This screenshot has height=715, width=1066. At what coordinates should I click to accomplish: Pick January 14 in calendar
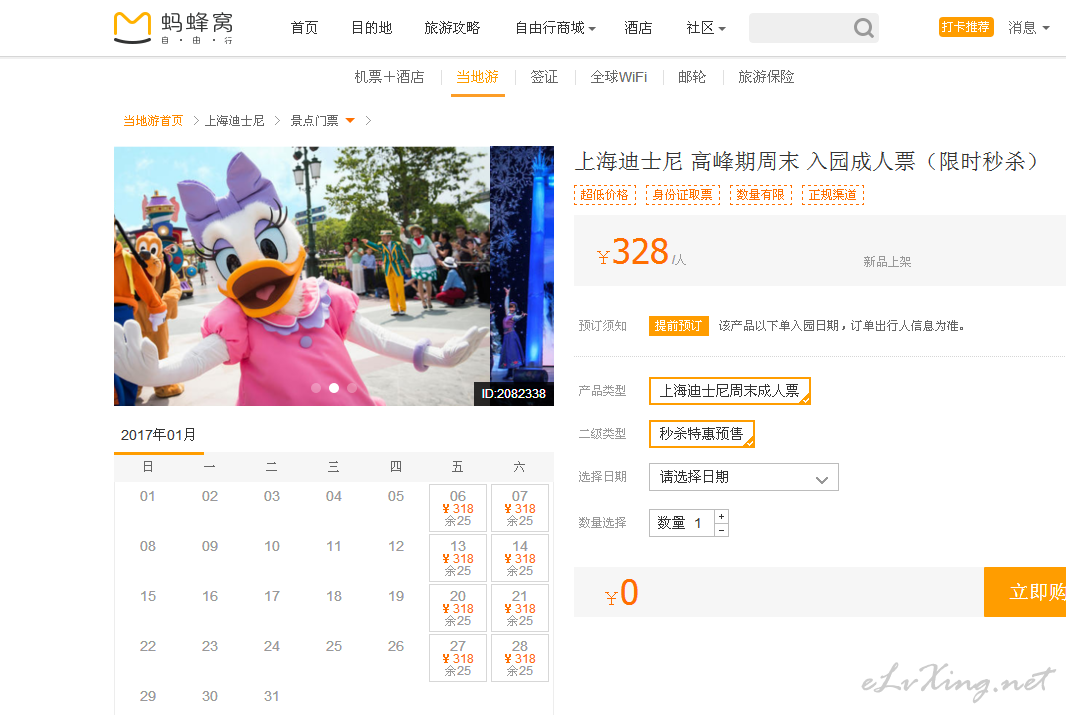(x=520, y=559)
